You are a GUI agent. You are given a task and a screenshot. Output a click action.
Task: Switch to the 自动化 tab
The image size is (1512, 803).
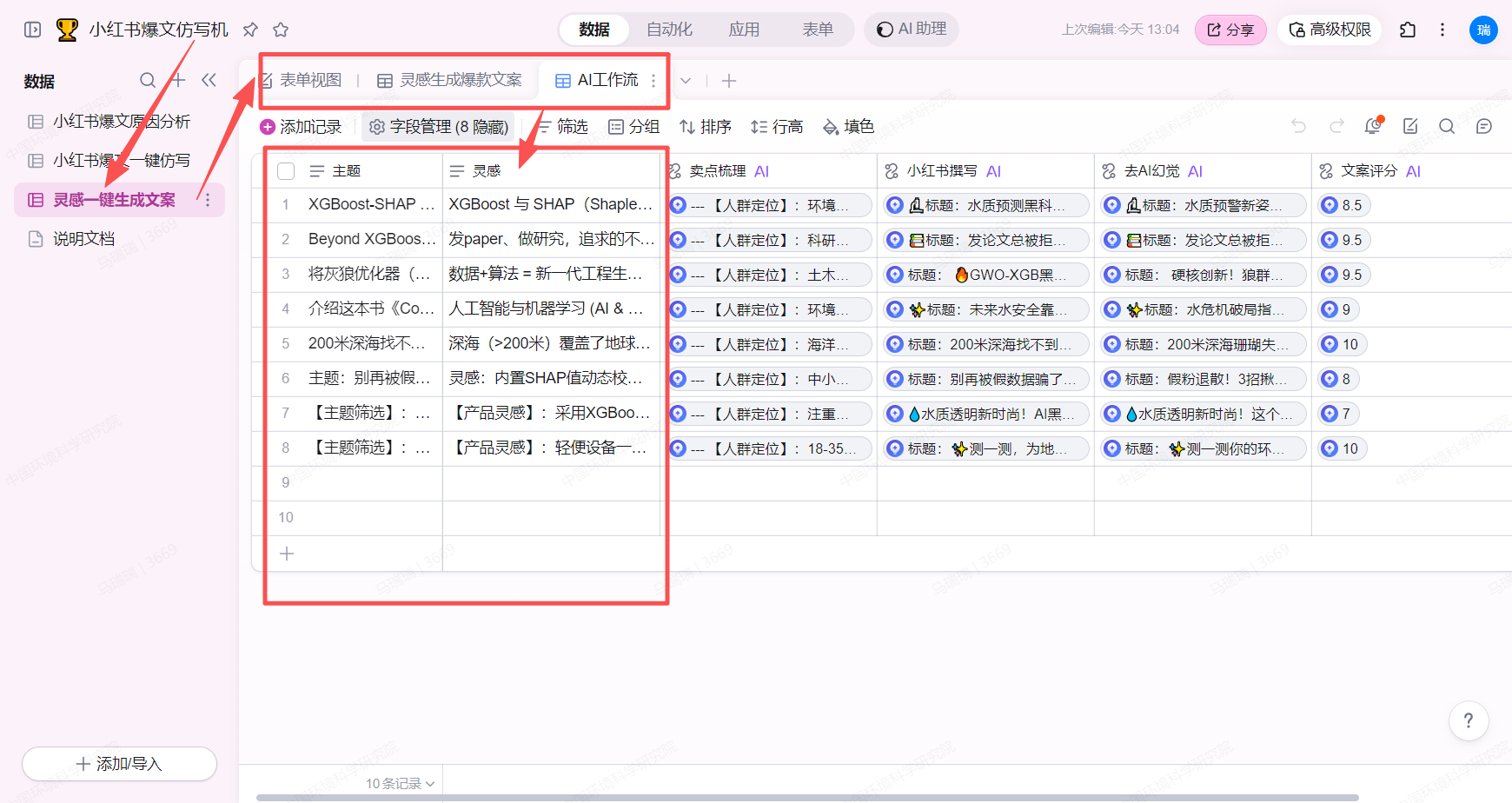point(669,30)
